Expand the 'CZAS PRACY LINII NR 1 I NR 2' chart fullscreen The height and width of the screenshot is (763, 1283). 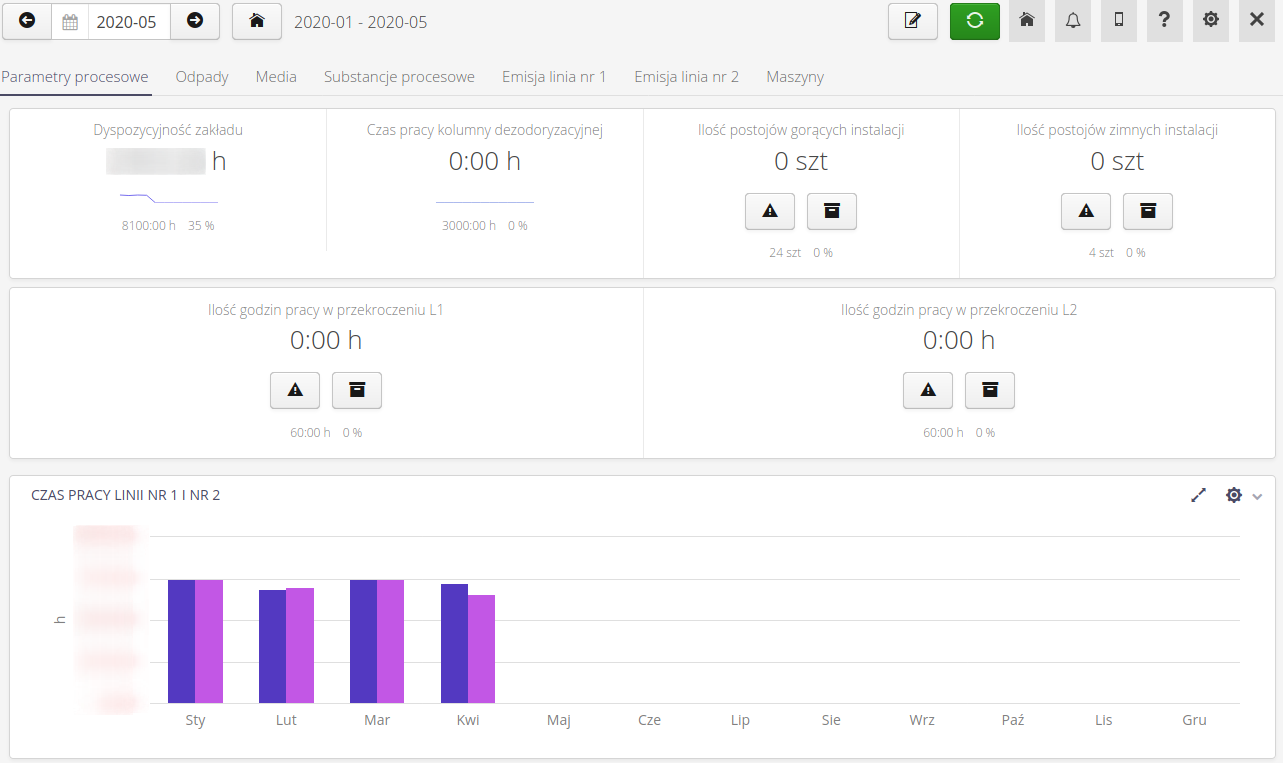(1198, 494)
